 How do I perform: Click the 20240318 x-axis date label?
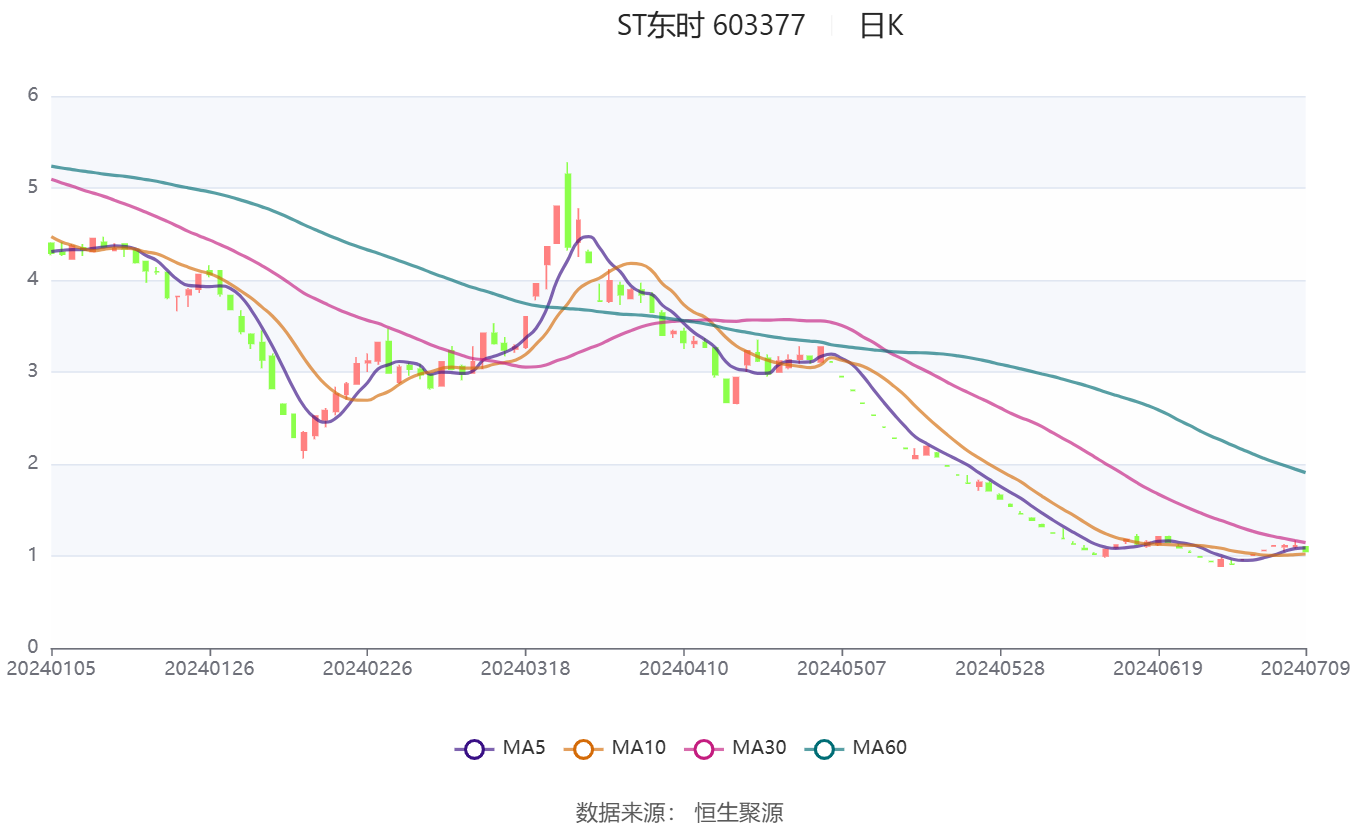525,668
